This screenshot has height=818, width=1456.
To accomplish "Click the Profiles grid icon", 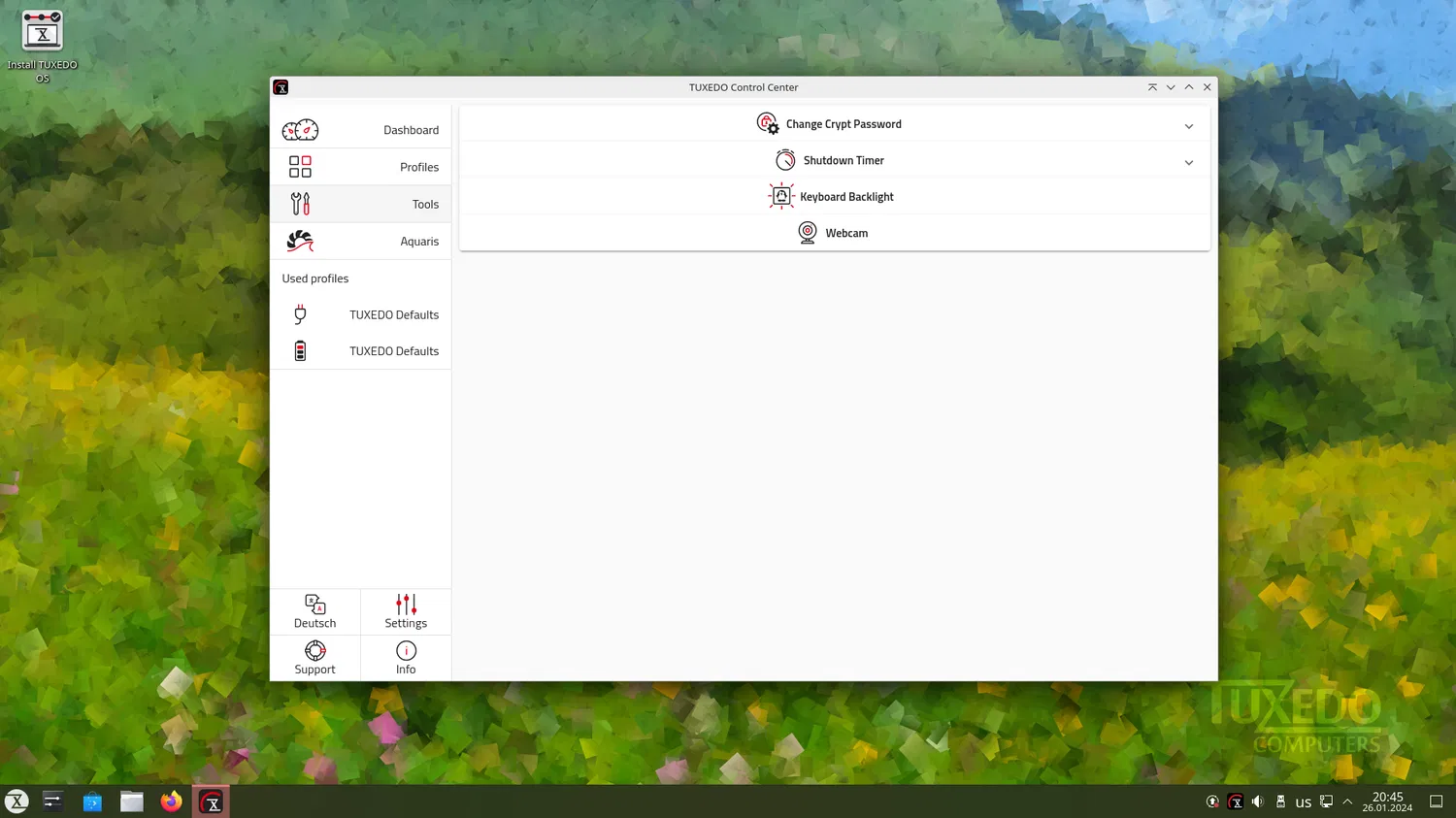I will [x=300, y=167].
